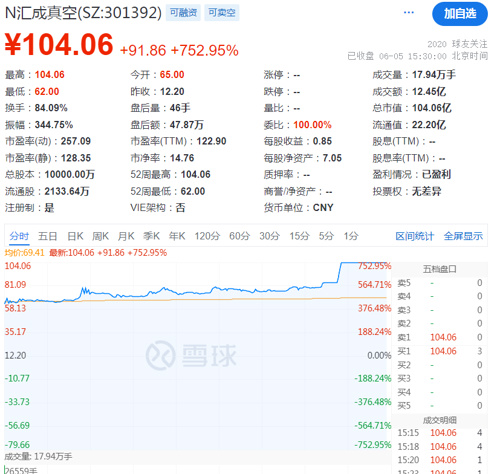
Task: Click the 买1 bid price 104.06
Action: tap(443, 351)
